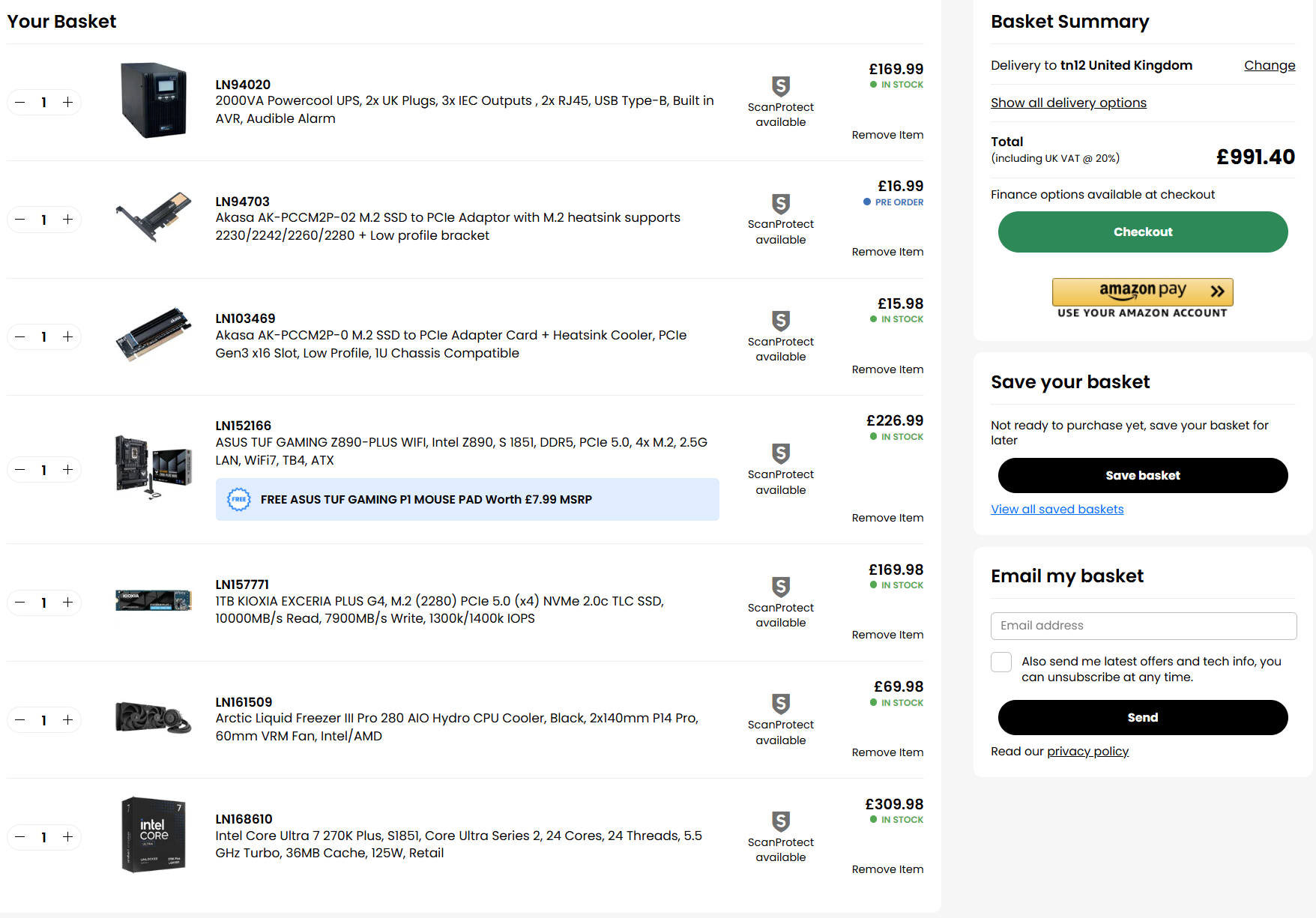Change the delivery postcode

click(x=1270, y=65)
